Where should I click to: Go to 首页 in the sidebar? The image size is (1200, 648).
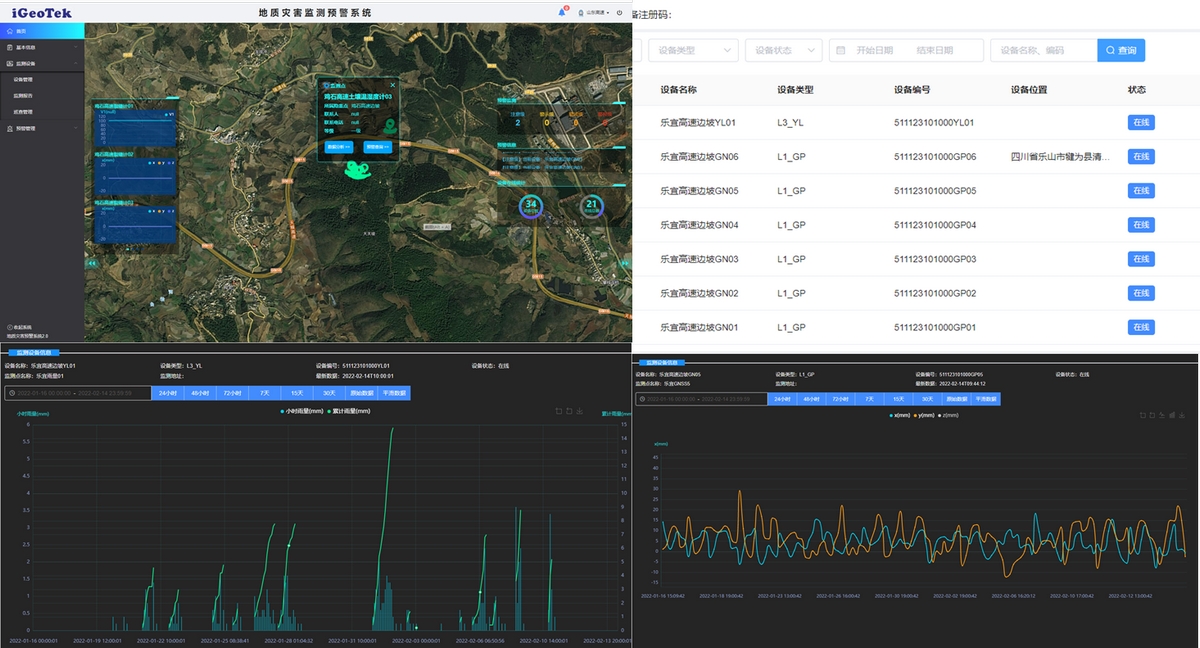[x=42, y=31]
